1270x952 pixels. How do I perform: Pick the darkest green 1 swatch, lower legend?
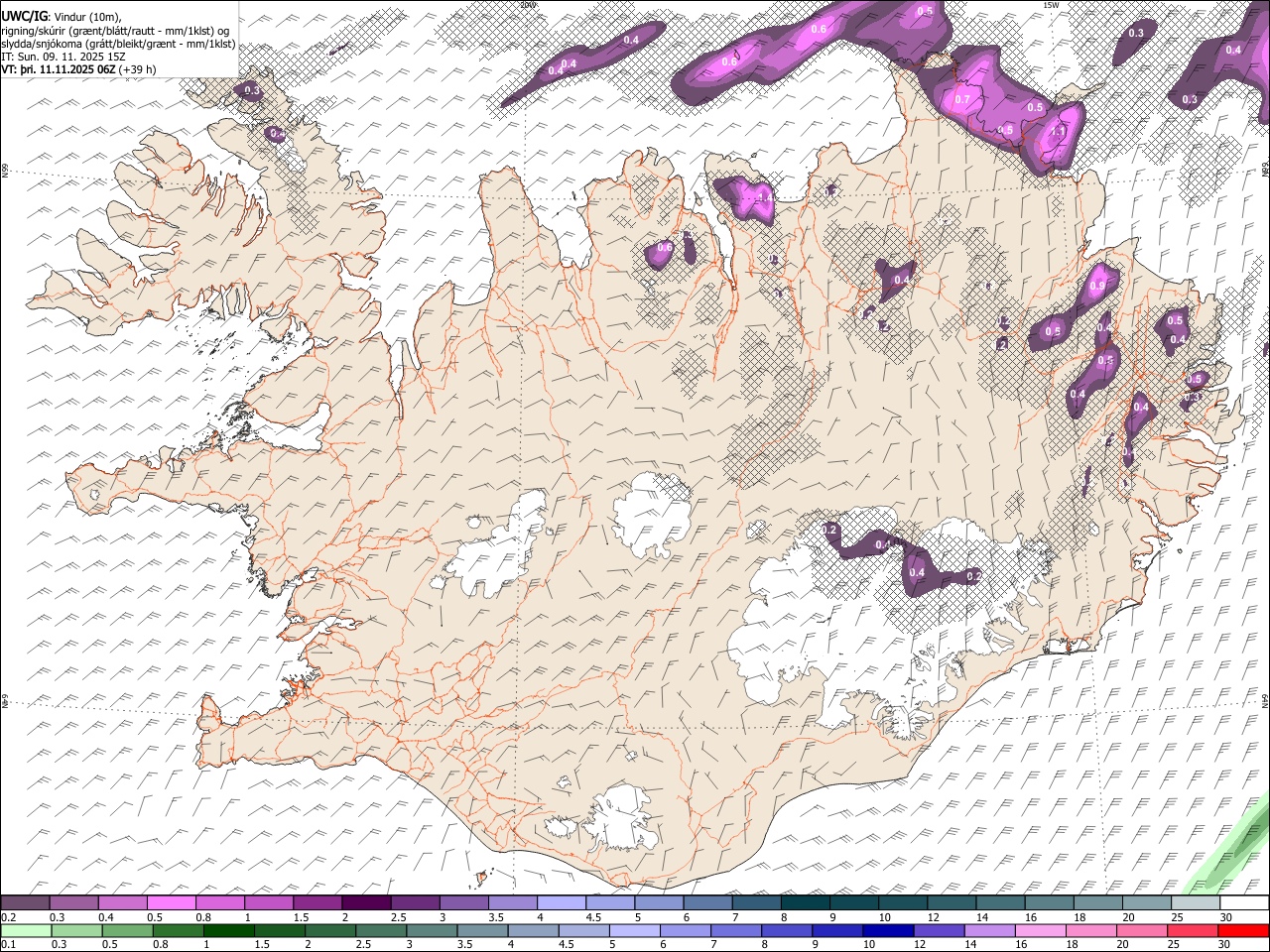228,930
